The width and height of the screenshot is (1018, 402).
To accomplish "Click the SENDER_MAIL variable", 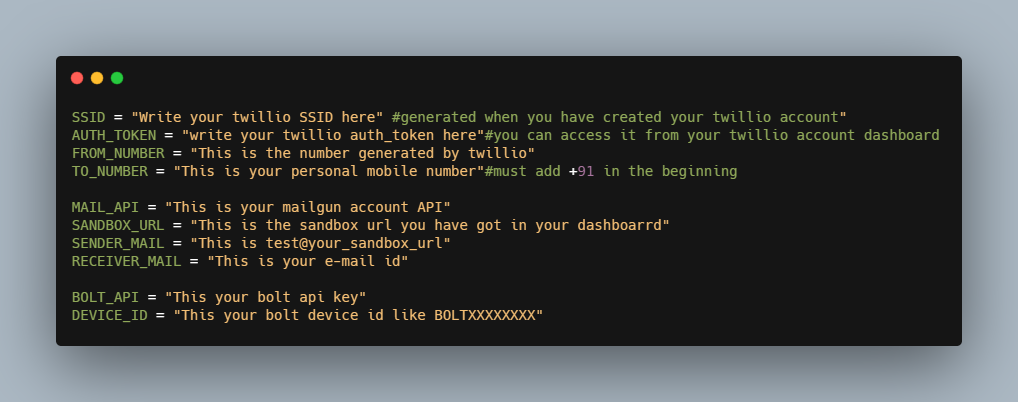I will pyautogui.click(x=118, y=243).
